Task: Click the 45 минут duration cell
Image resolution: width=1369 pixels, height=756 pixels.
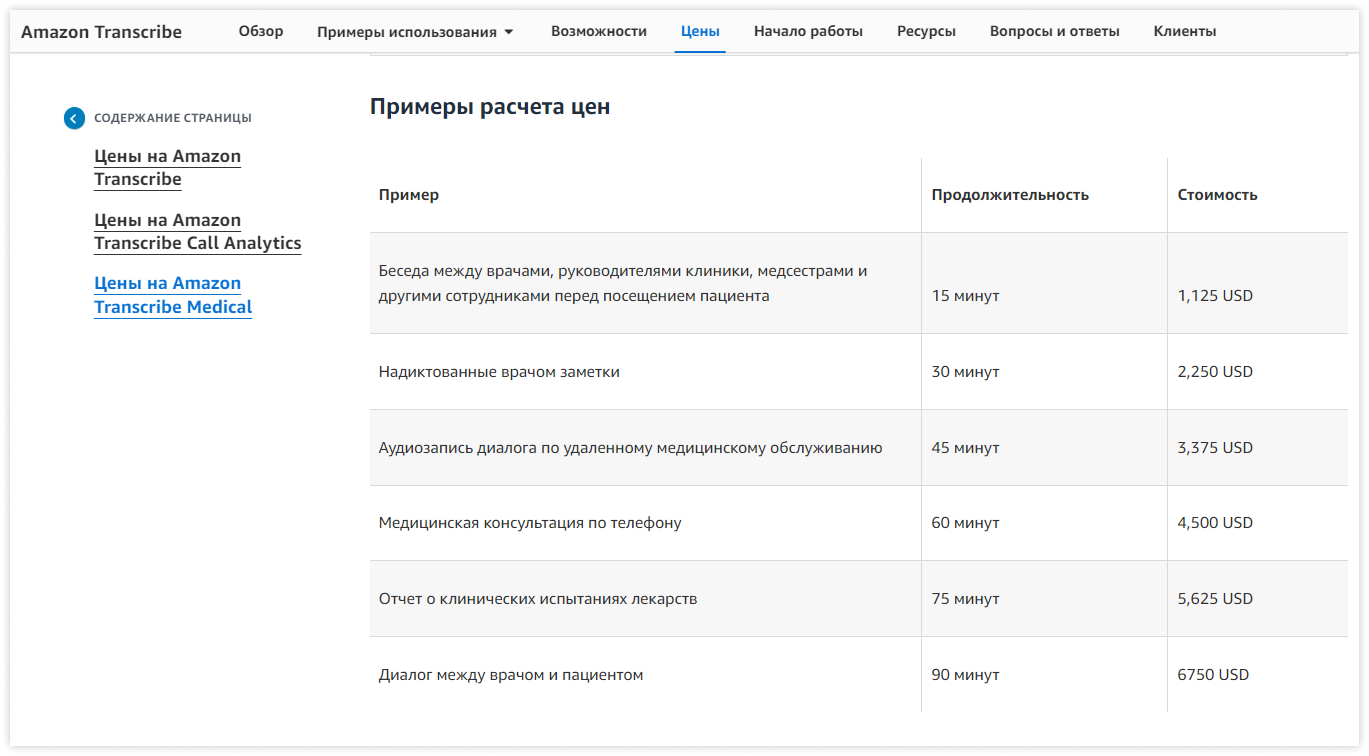Action: [1044, 448]
